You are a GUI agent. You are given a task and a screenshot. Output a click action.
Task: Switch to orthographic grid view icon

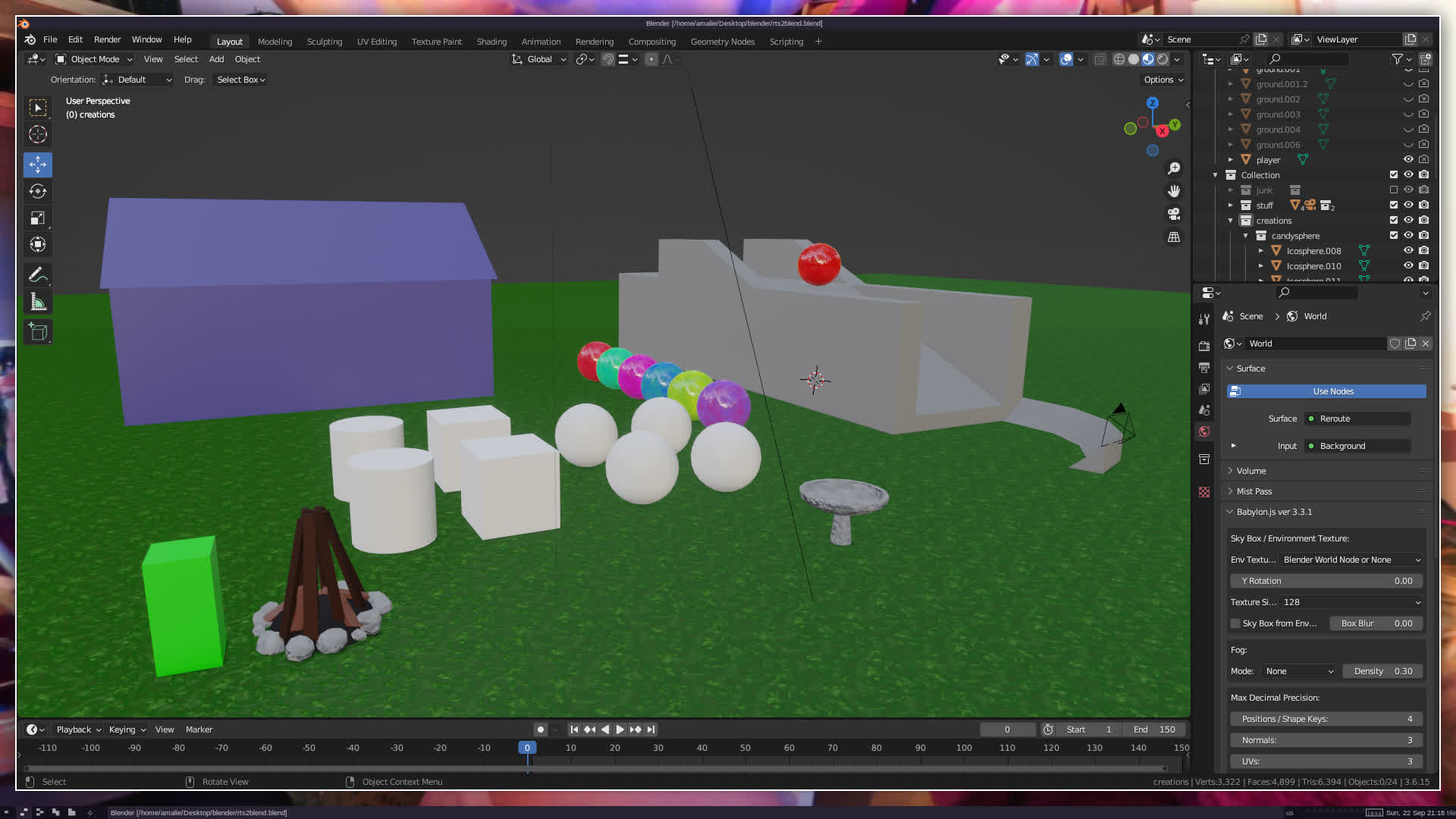(1174, 237)
